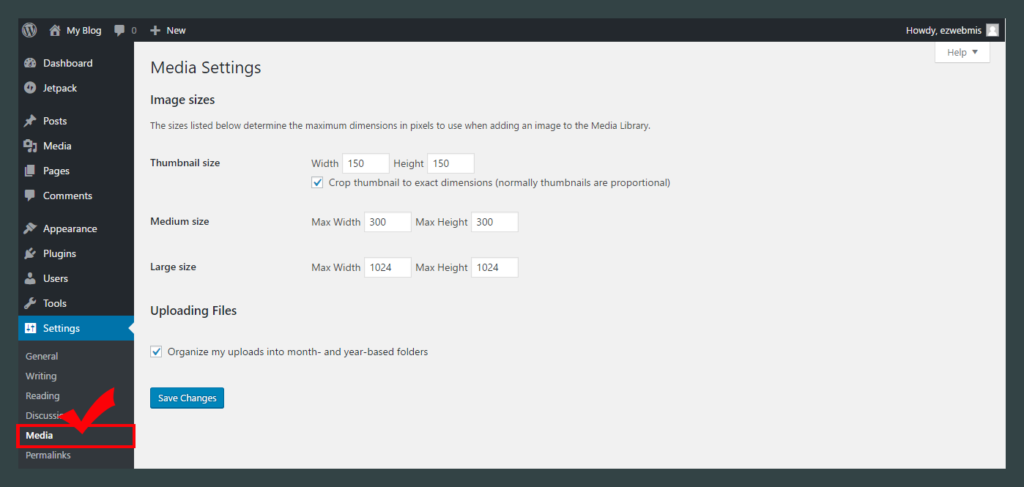Click the Posts pushpin icon

[x=30, y=121]
